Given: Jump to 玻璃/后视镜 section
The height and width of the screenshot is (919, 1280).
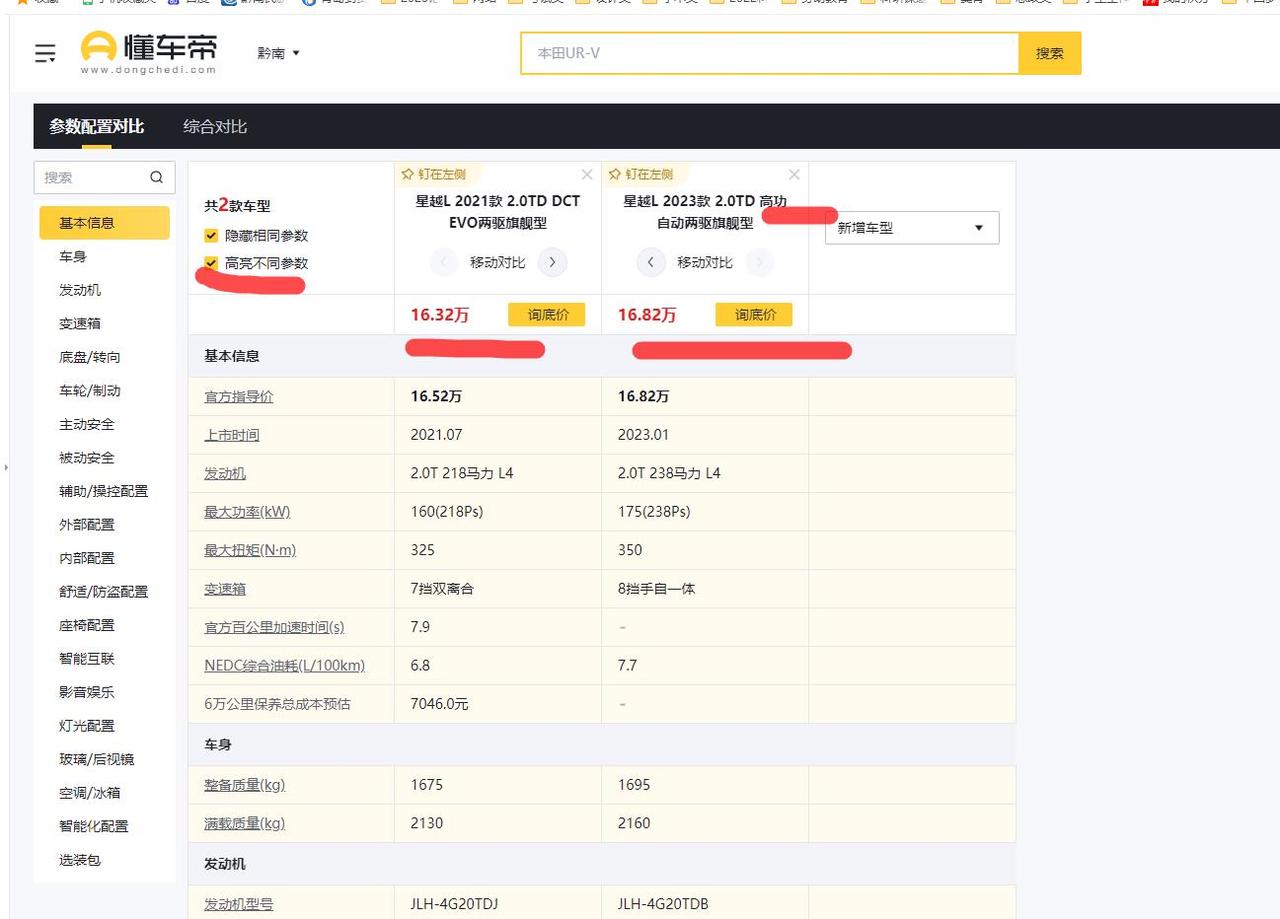Looking at the screenshot, I should [97, 759].
